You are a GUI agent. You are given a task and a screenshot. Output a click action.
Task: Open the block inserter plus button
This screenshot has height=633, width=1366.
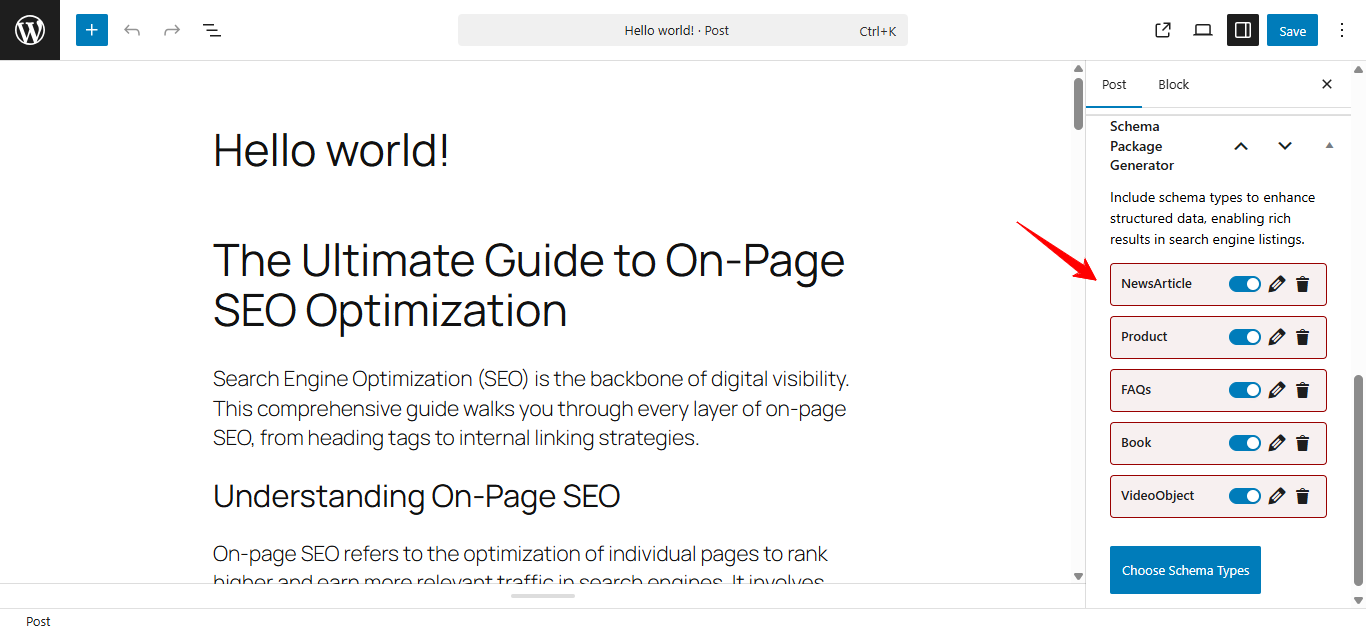[x=91, y=30]
